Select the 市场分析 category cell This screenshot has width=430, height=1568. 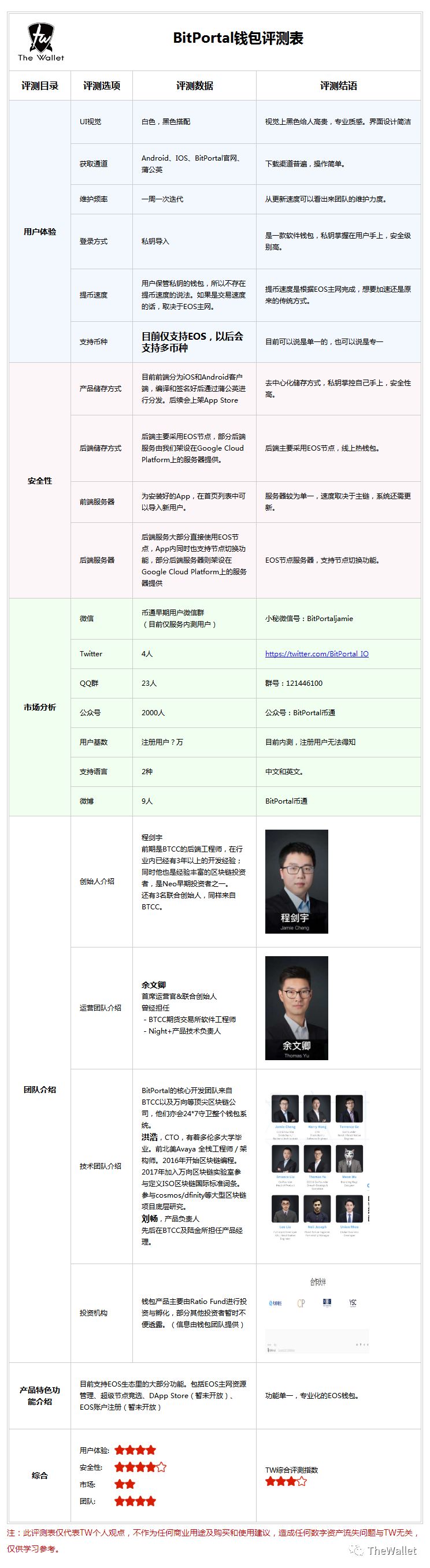[40, 707]
